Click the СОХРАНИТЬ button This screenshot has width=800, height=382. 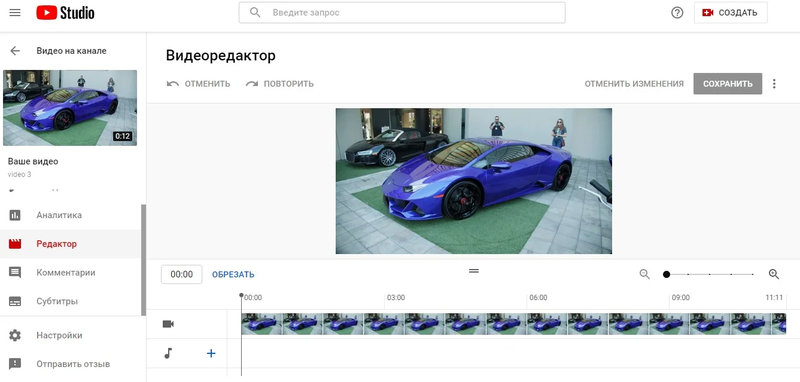pyautogui.click(x=728, y=84)
